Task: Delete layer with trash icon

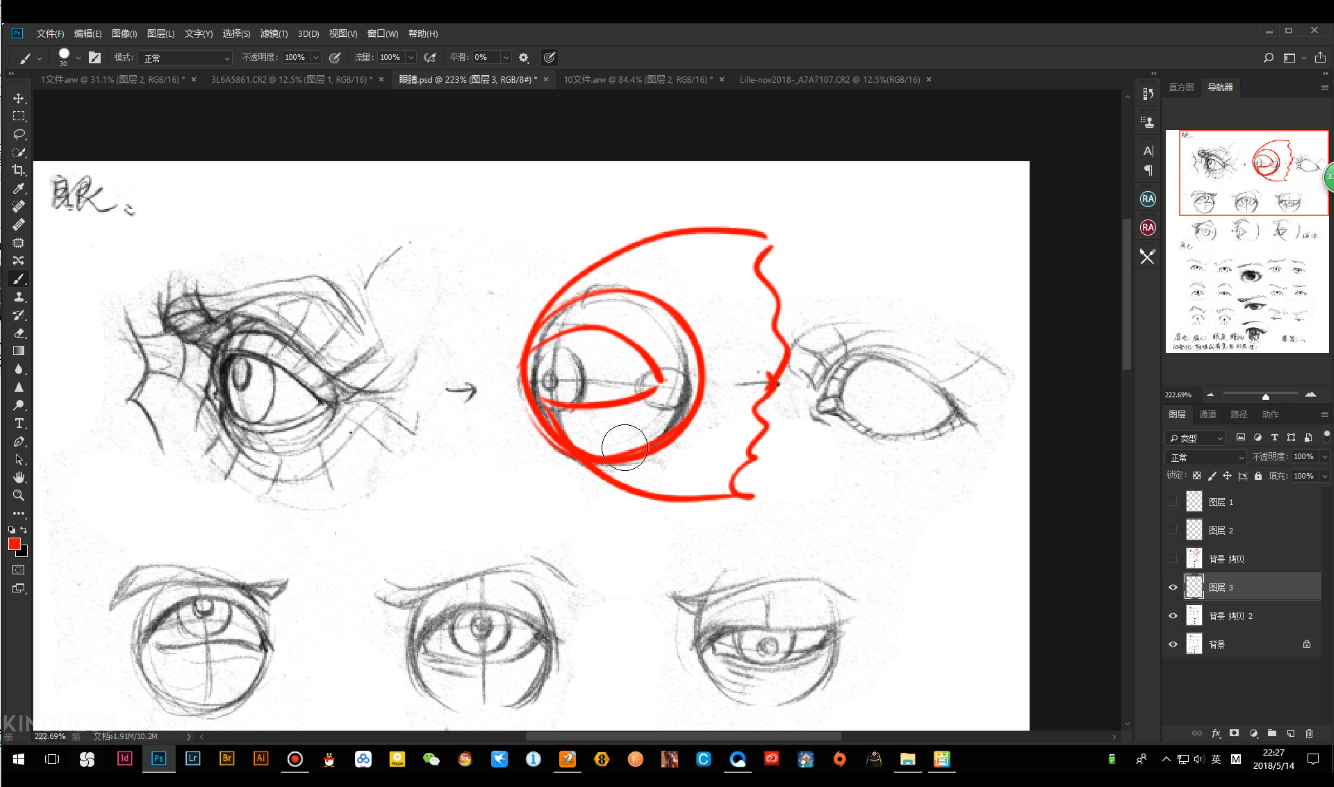Action: [1308, 733]
